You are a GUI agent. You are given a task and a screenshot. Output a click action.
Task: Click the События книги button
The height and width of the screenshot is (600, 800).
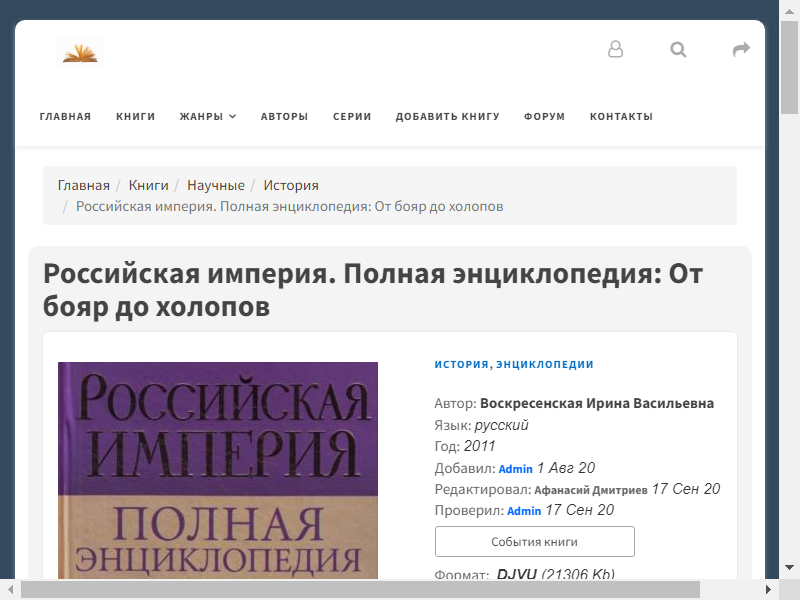click(x=535, y=541)
